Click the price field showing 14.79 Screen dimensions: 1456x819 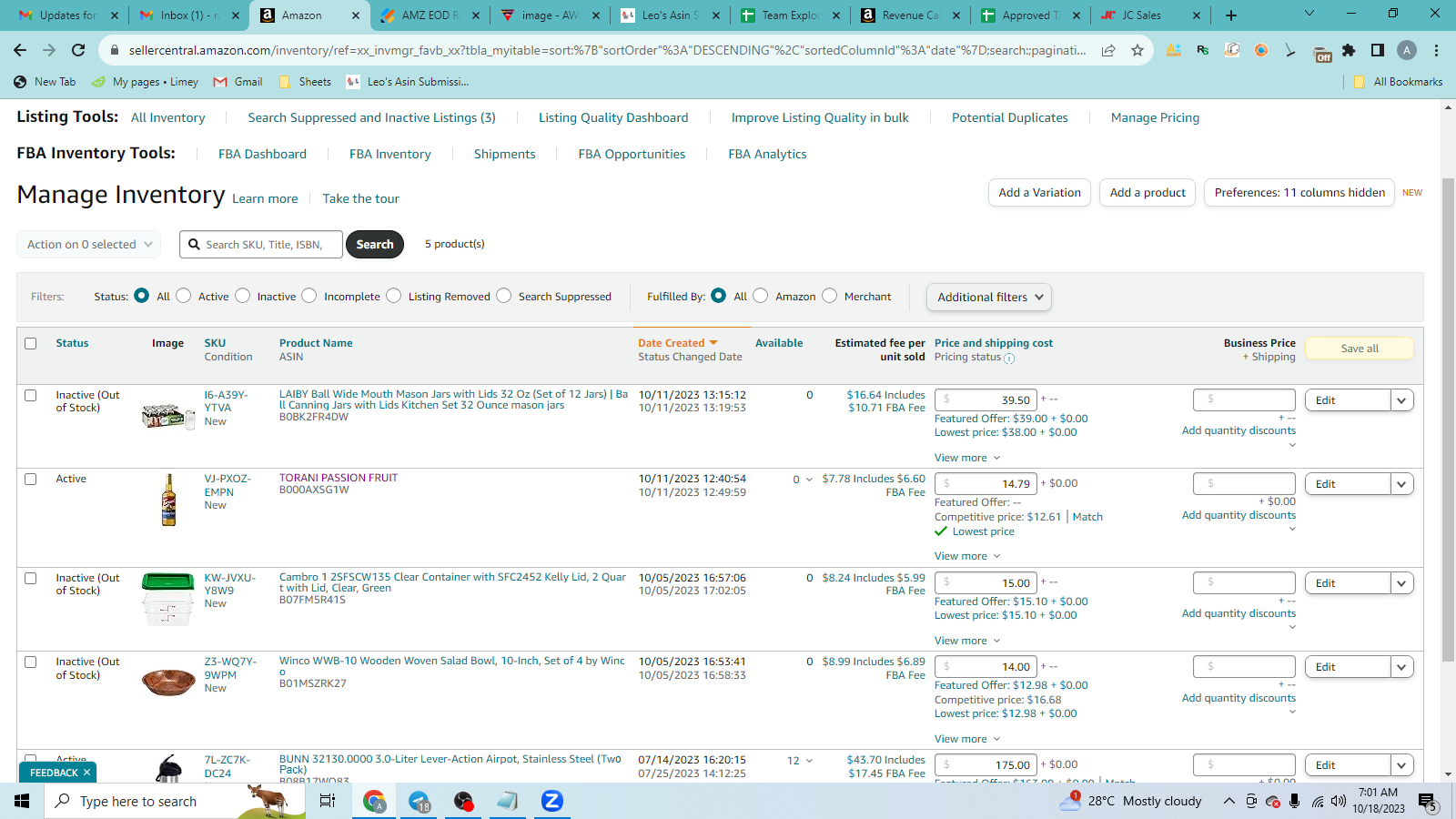pyautogui.click(x=986, y=483)
